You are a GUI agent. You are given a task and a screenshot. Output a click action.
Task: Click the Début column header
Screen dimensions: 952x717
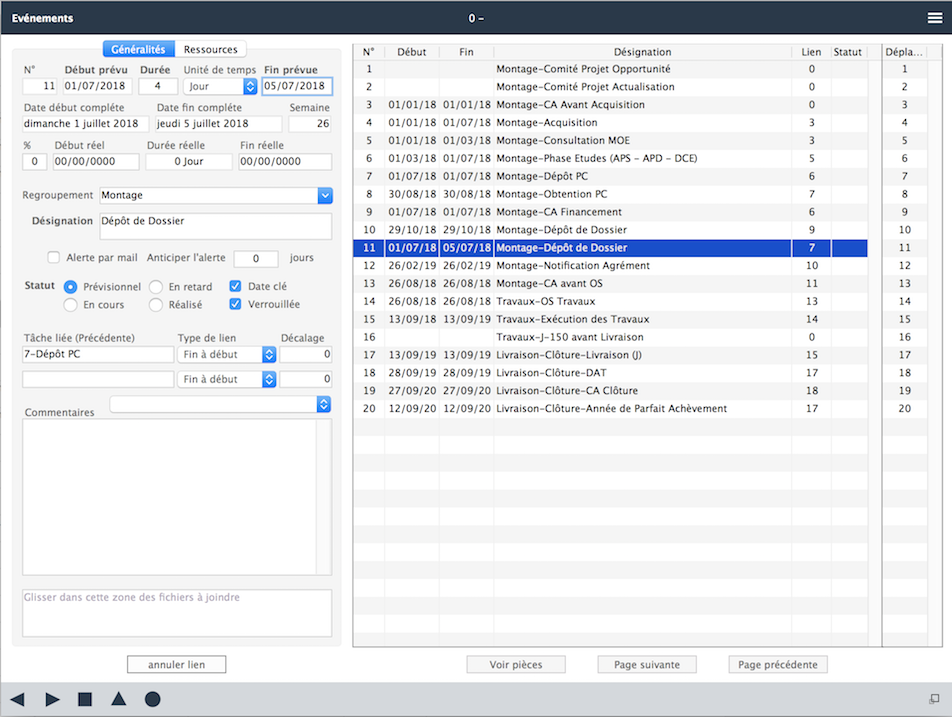click(412, 52)
